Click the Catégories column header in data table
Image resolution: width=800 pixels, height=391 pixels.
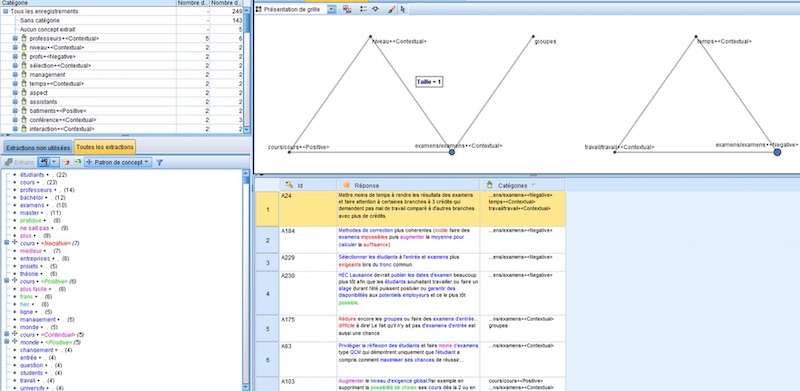pos(522,185)
